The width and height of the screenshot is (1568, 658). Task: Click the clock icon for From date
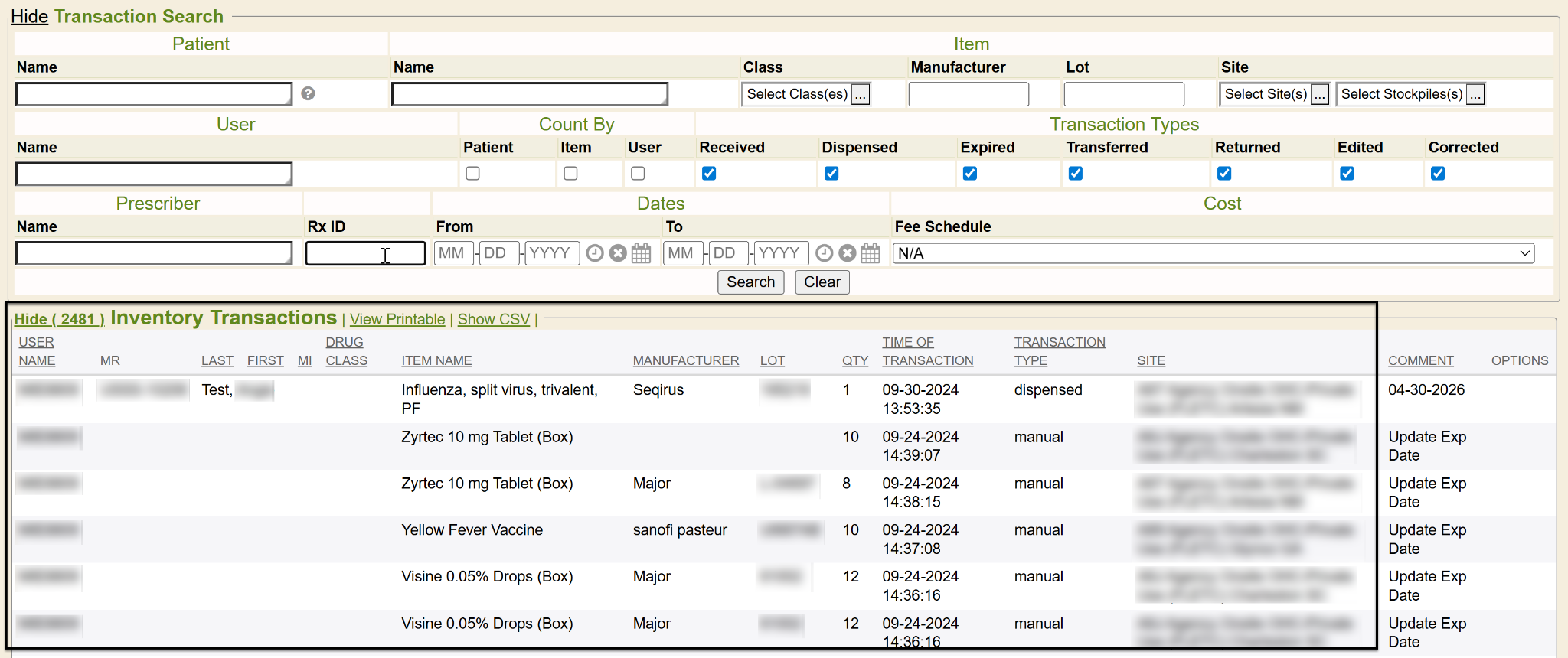tap(595, 253)
